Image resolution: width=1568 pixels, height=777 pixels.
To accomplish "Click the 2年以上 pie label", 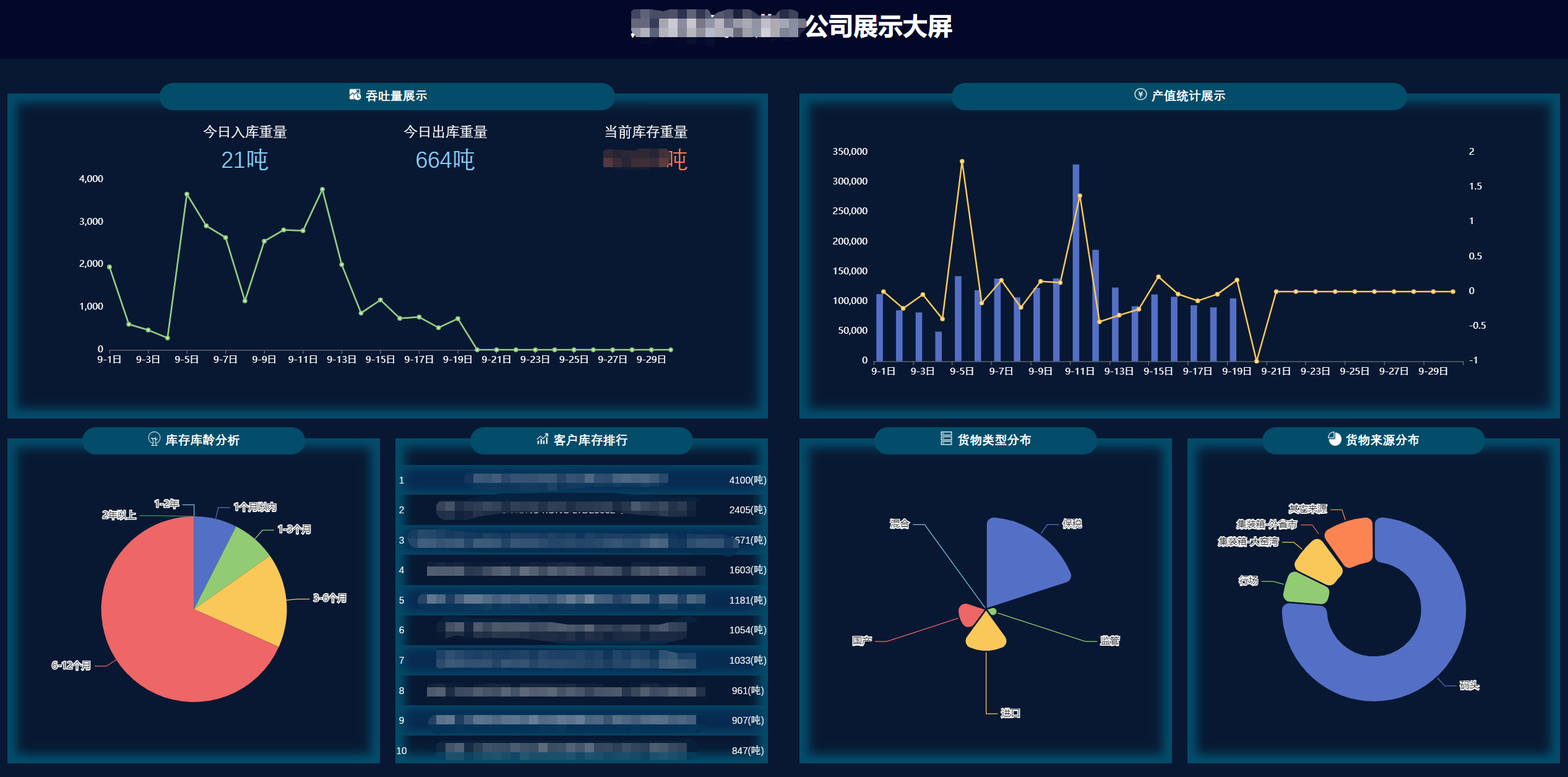I will 119,515.
